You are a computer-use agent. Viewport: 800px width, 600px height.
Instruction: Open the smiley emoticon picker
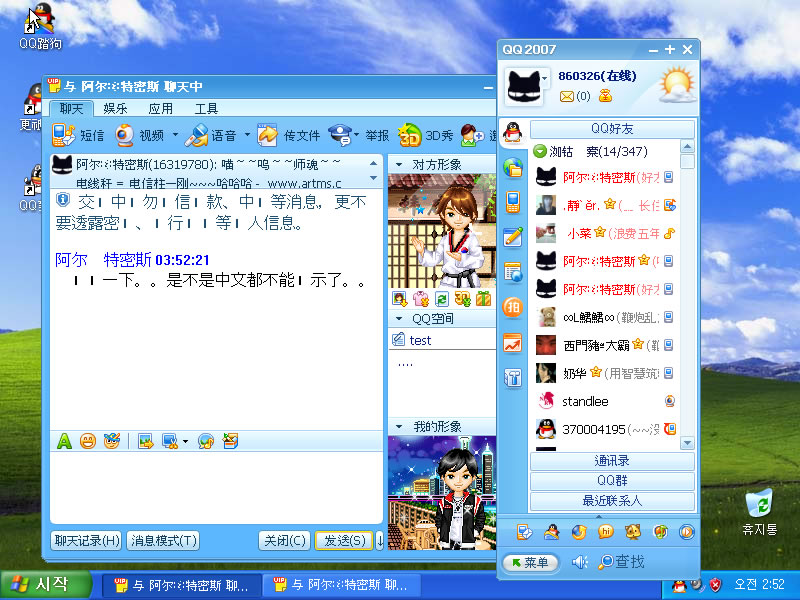pyautogui.click(x=88, y=441)
